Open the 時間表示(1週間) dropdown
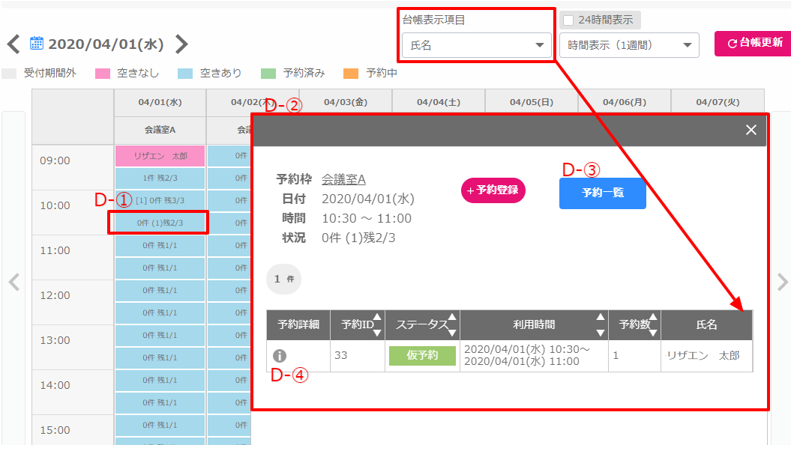Viewport: 798px width, 462px height. click(629, 45)
